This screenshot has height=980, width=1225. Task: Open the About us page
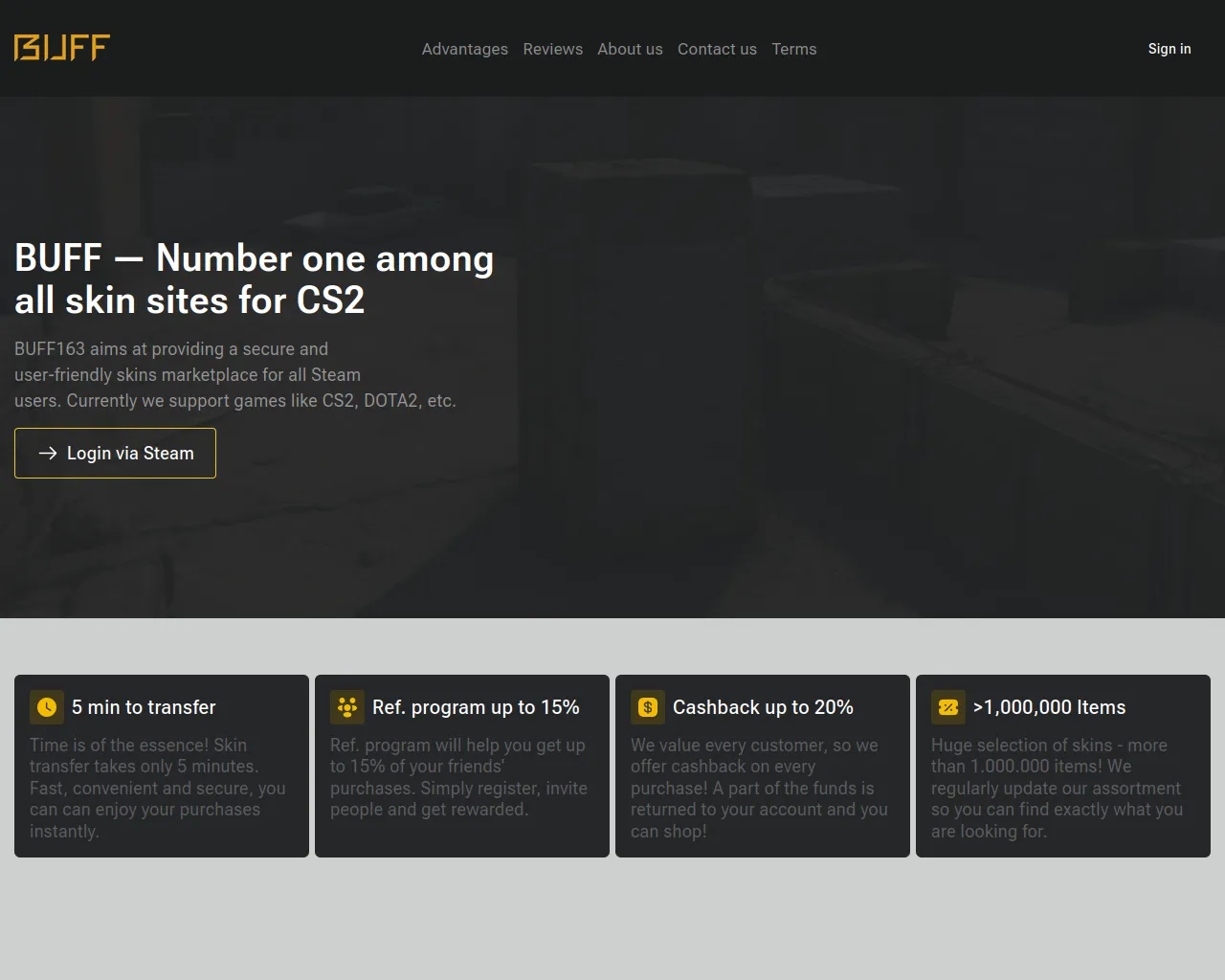pyautogui.click(x=630, y=49)
